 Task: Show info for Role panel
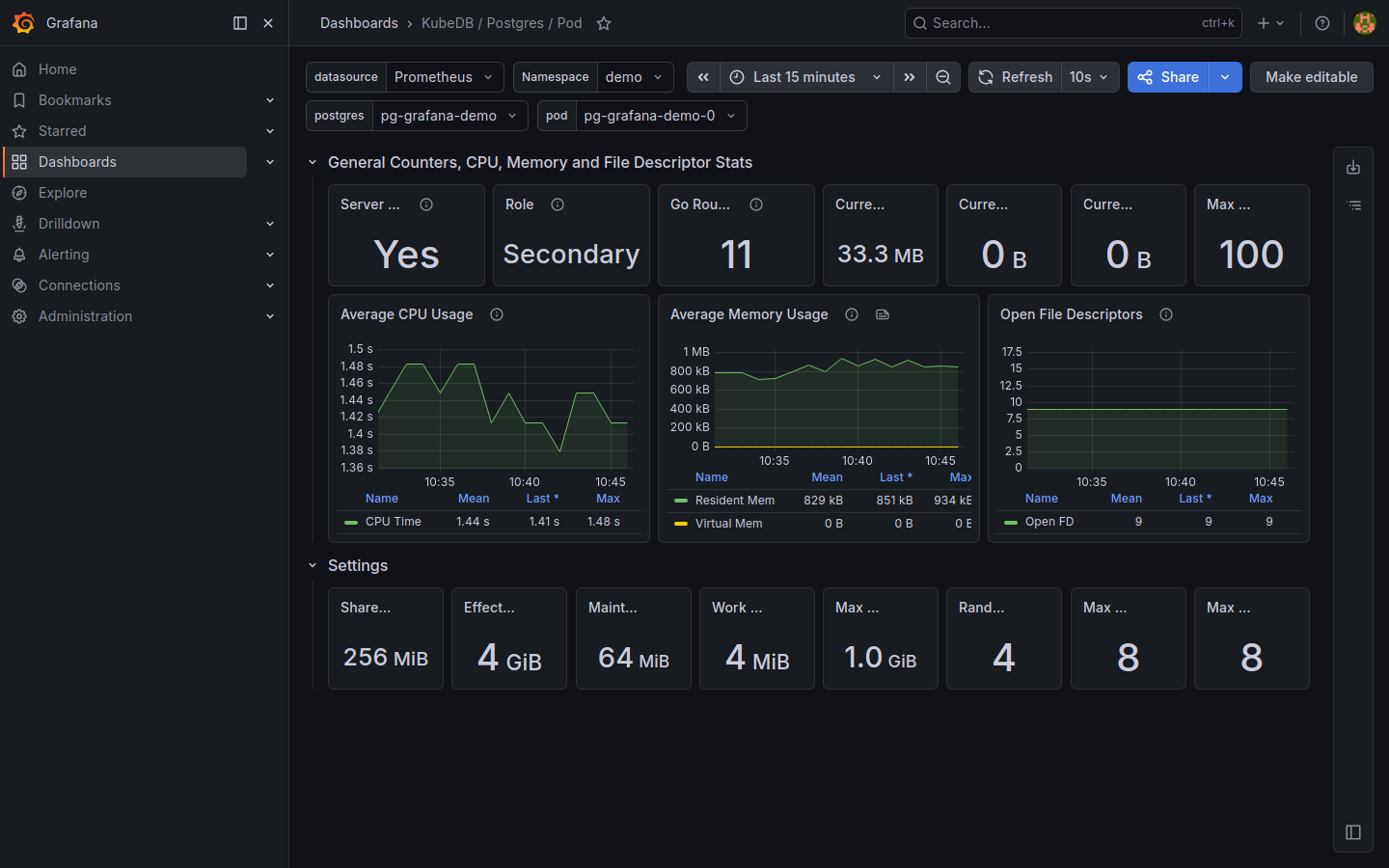[x=558, y=204]
